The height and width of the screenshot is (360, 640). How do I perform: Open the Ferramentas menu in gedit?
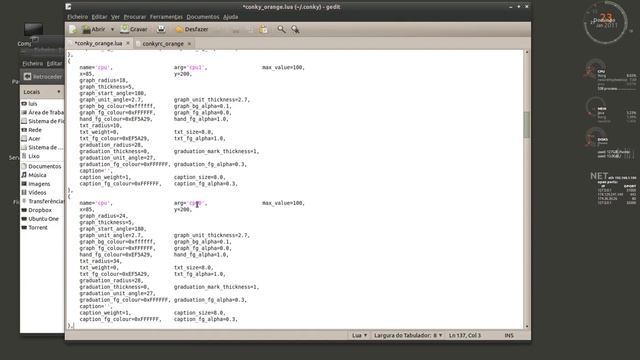[166, 17]
